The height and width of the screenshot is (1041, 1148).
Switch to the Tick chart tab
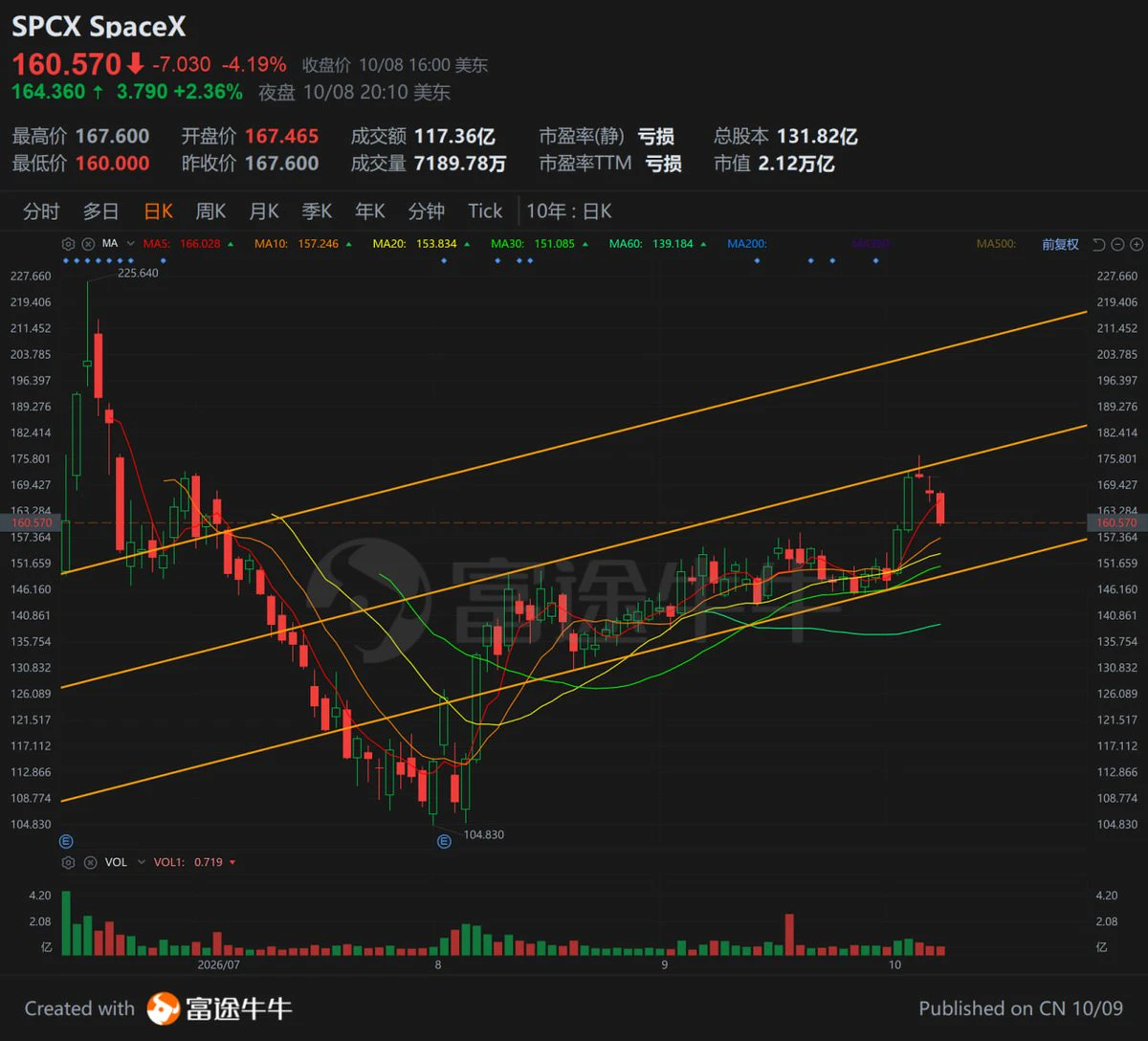point(485,211)
